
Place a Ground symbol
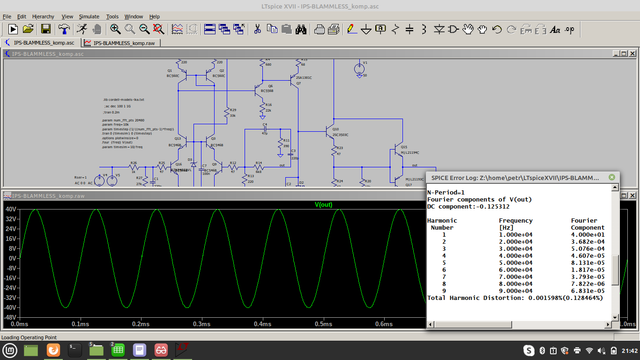pyautogui.click(x=366, y=29)
